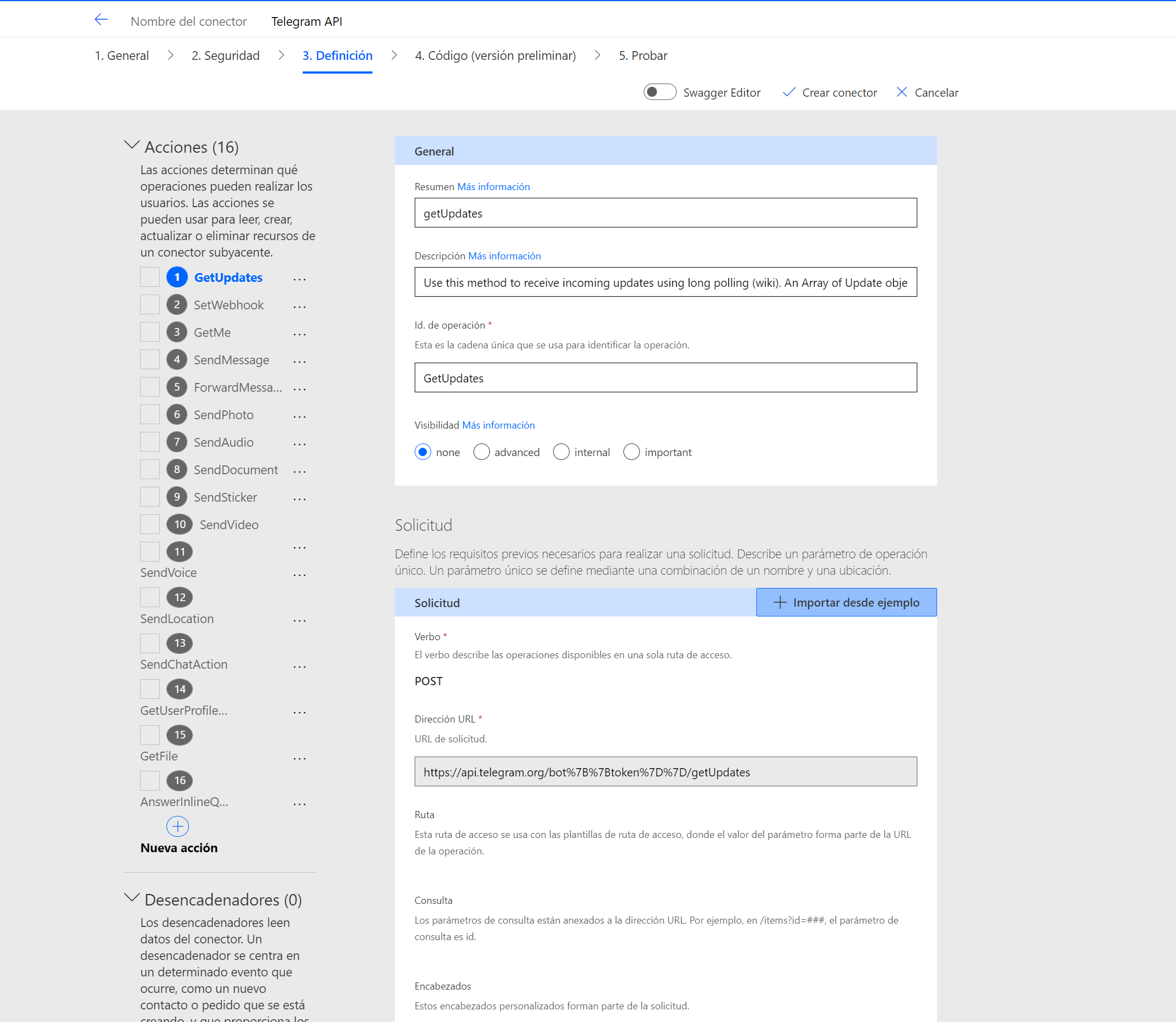Open the ellipsis menu for GetUpdates
Viewport: 1176px width, 1022px height.
coord(299,279)
